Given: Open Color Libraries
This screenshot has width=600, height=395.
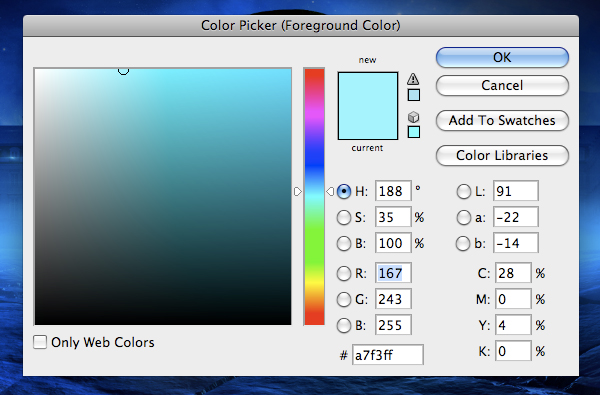Looking at the screenshot, I should 502,155.
